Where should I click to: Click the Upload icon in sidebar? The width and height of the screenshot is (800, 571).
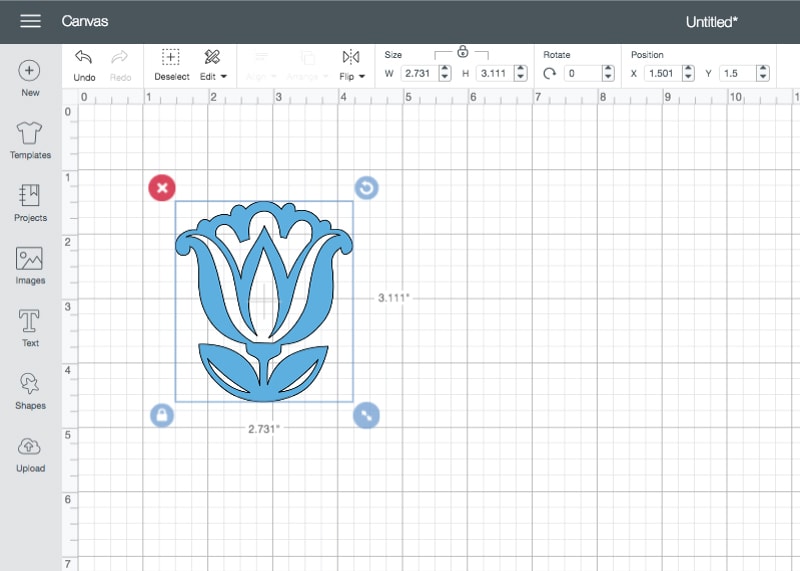30,452
